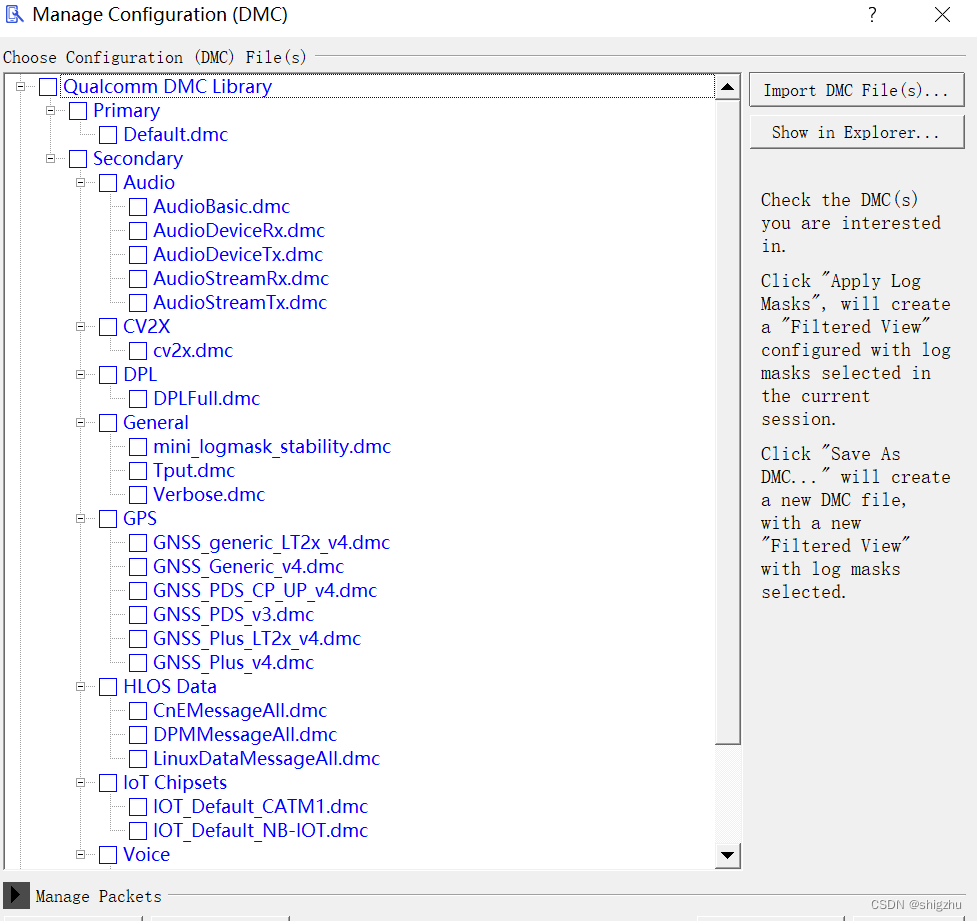Image resolution: width=977 pixels, height=921 pixels.
Task: Select mini_logmask_stability.dmc entry
Action: coord(272,447)
